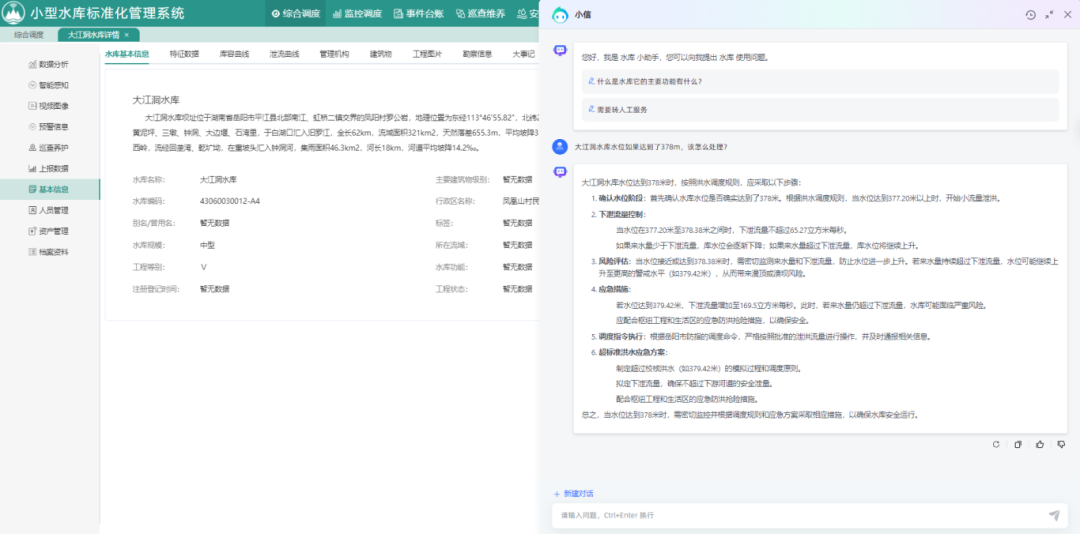Send message with paper plane icon
The width and height of the screenshot is (1080, 534).
point(1054,515)
